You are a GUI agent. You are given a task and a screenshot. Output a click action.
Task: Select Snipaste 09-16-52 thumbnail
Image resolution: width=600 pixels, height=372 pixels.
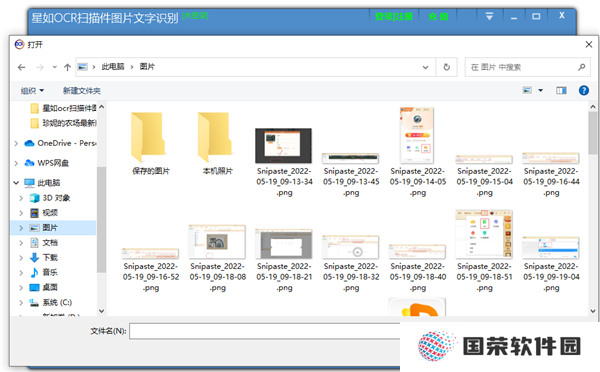150,253
